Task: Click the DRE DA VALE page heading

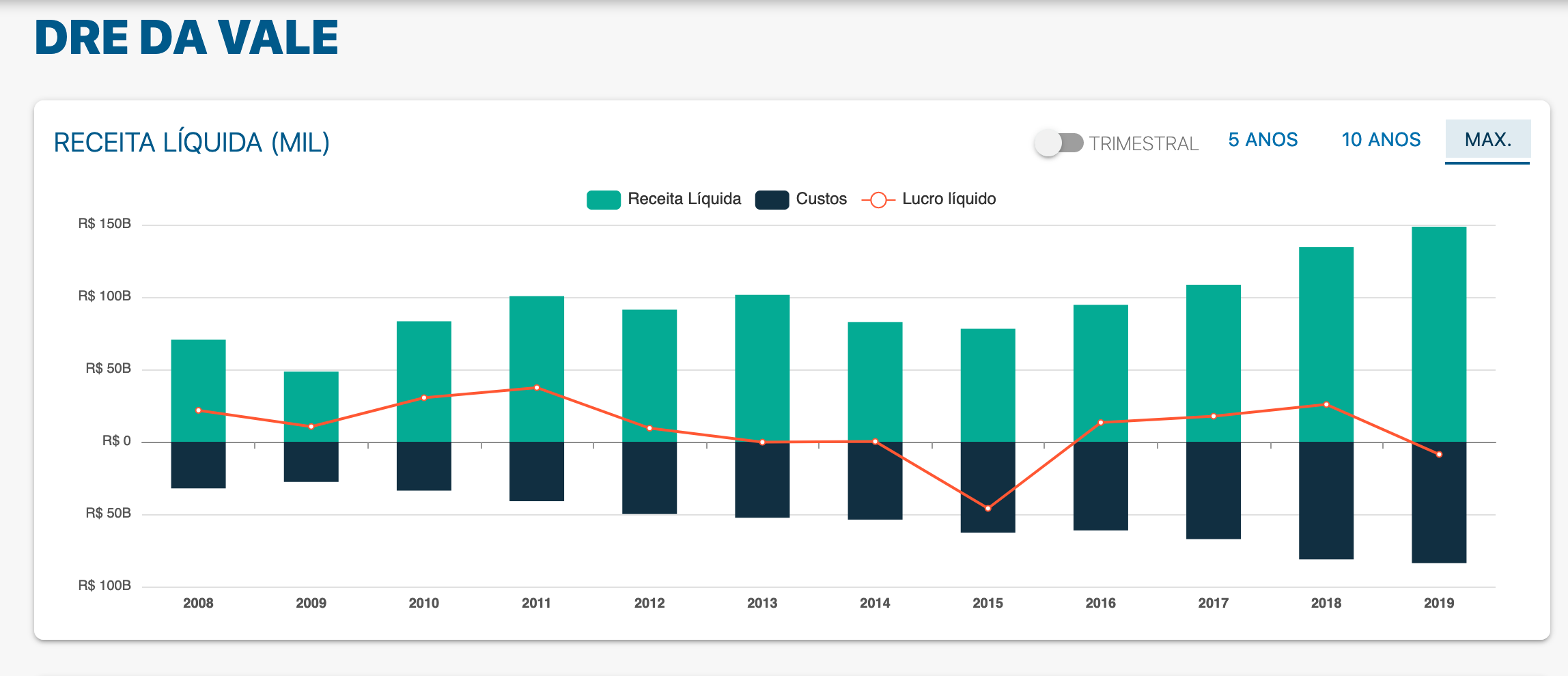Action: [186, 38]
